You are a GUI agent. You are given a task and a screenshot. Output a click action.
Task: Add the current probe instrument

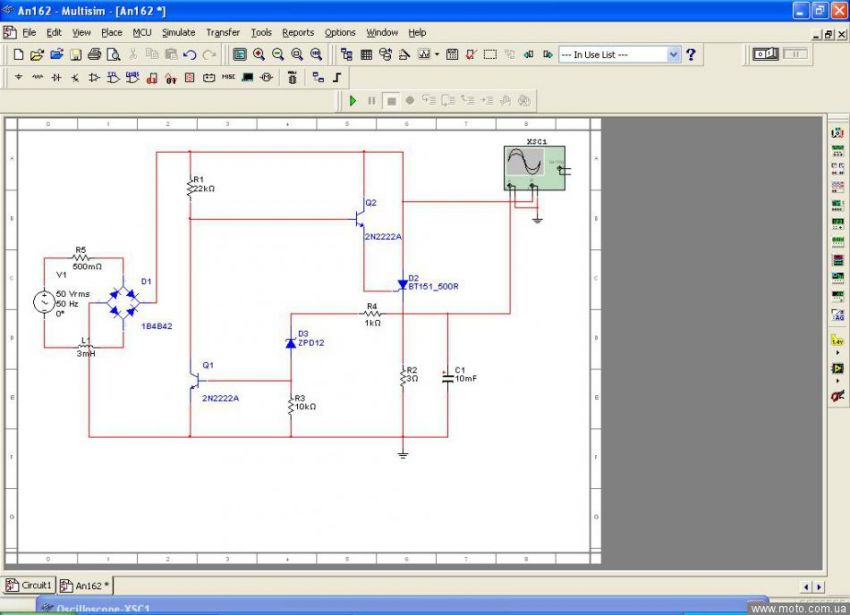coord(838,396)
